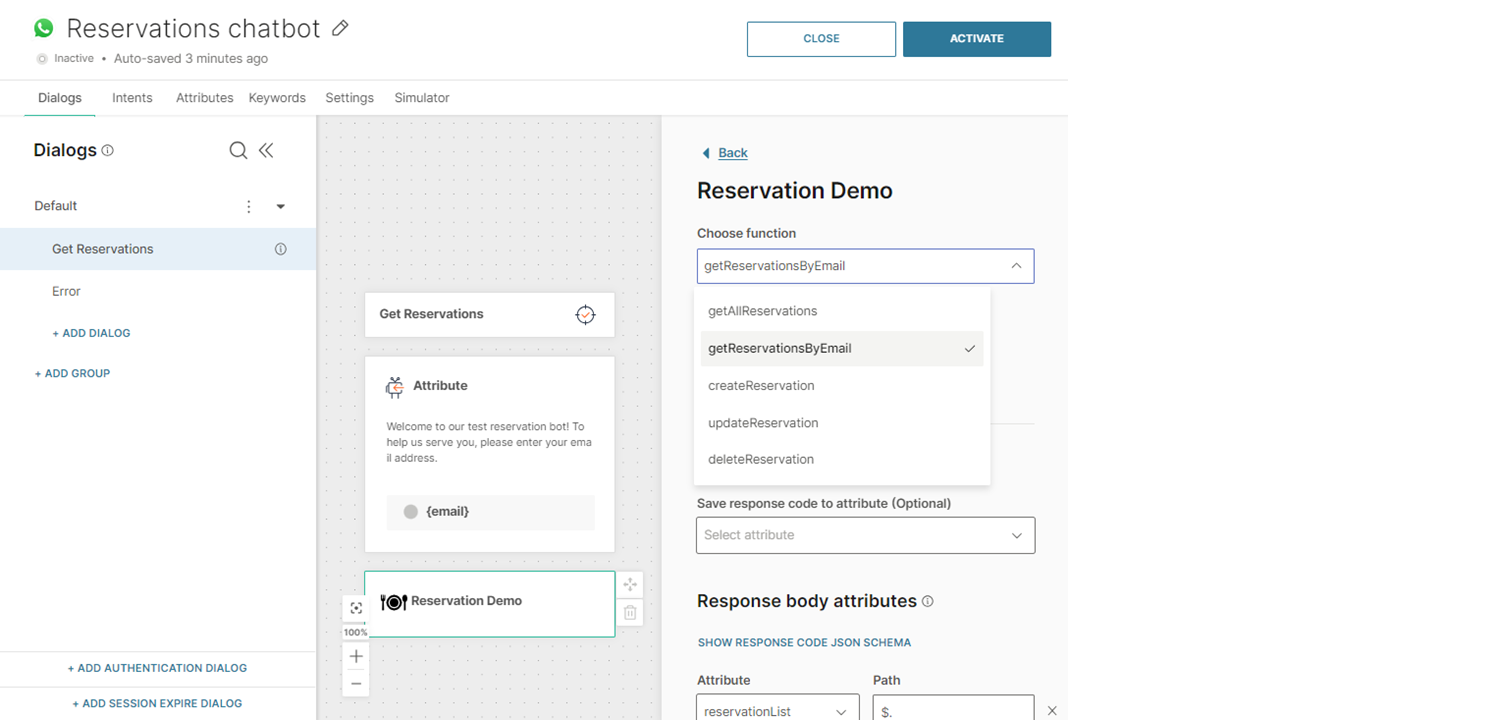Click the Path input field containing $.
The height and width of the screenshot is (720, 1500).
pyautogui.click(x=952, y=709)
